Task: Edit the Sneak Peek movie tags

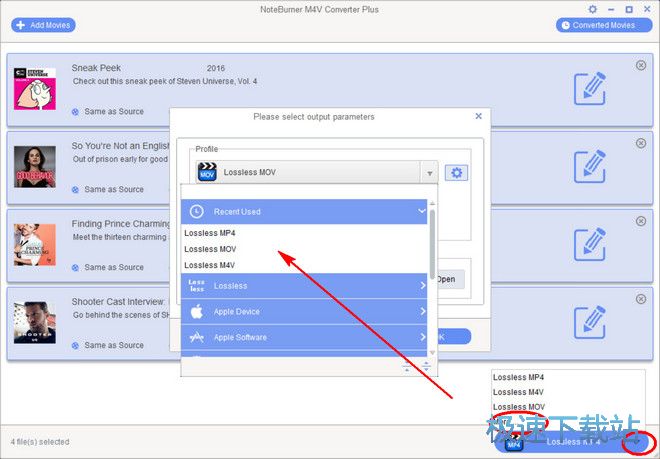Action: point(590,89)
